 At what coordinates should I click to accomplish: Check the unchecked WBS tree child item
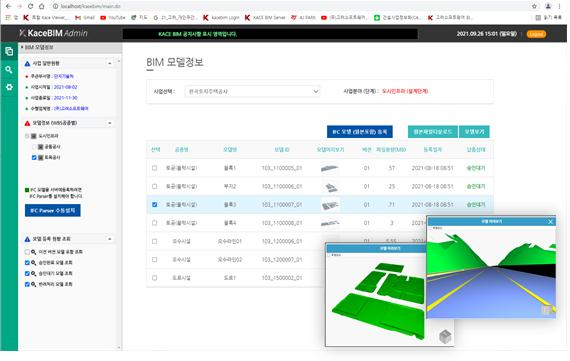(x=34, y=147)
